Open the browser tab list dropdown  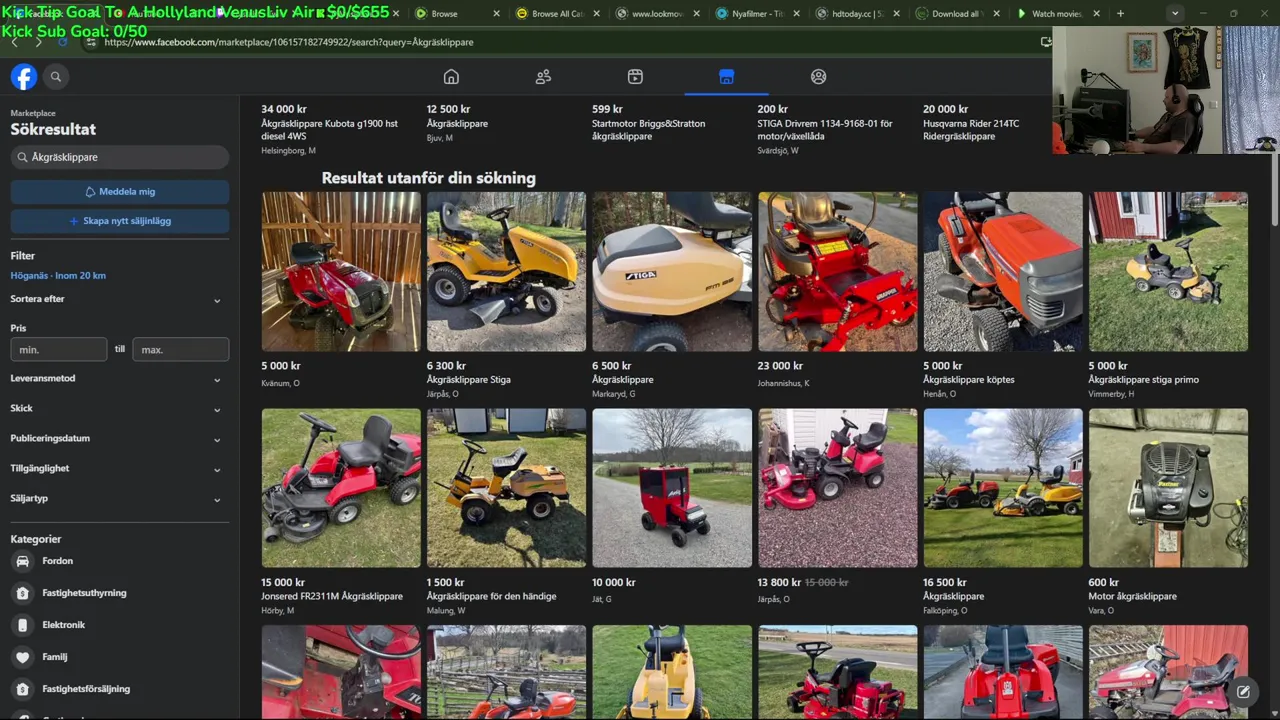point(1175,14)
